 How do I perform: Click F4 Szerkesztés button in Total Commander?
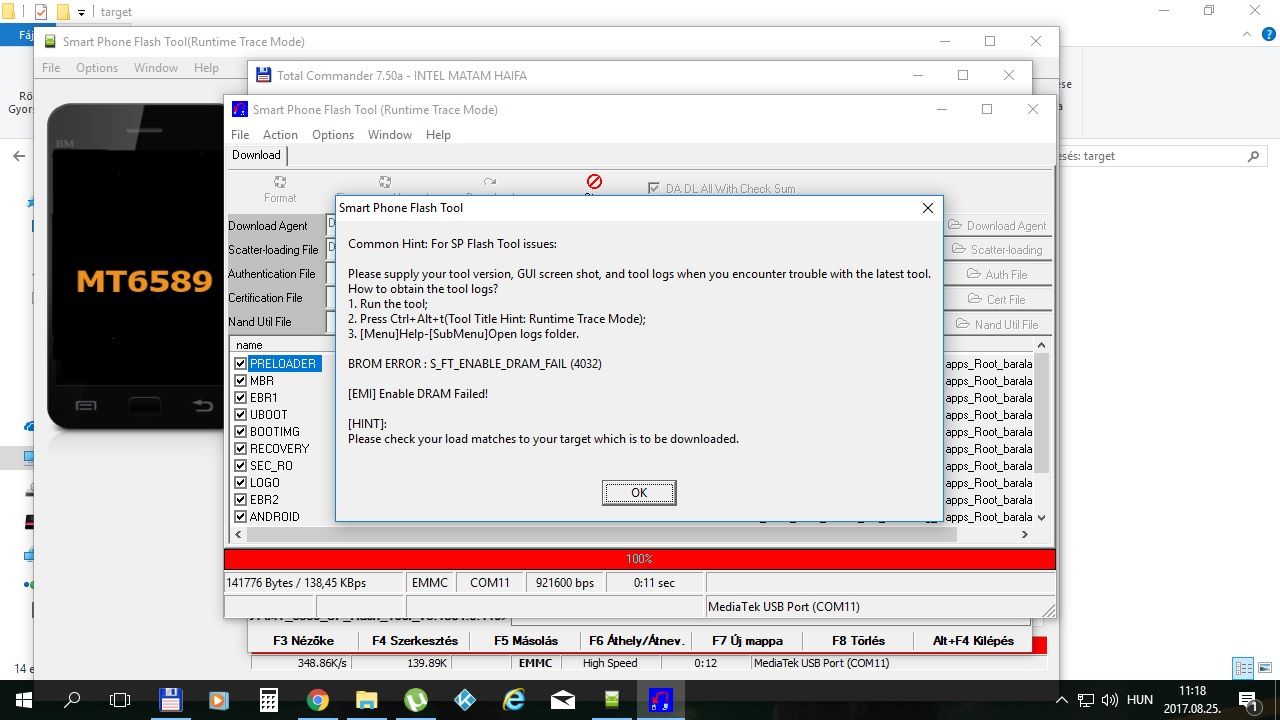[x=415, y=641]
